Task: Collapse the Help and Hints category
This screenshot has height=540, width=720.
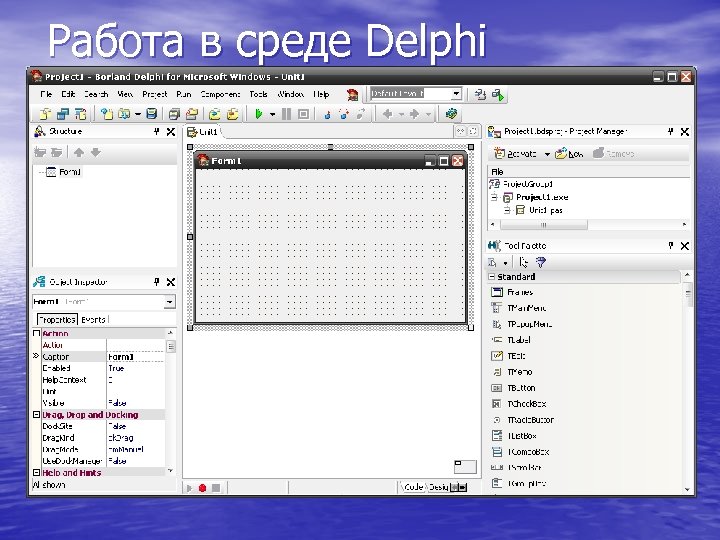Action: 36,472
